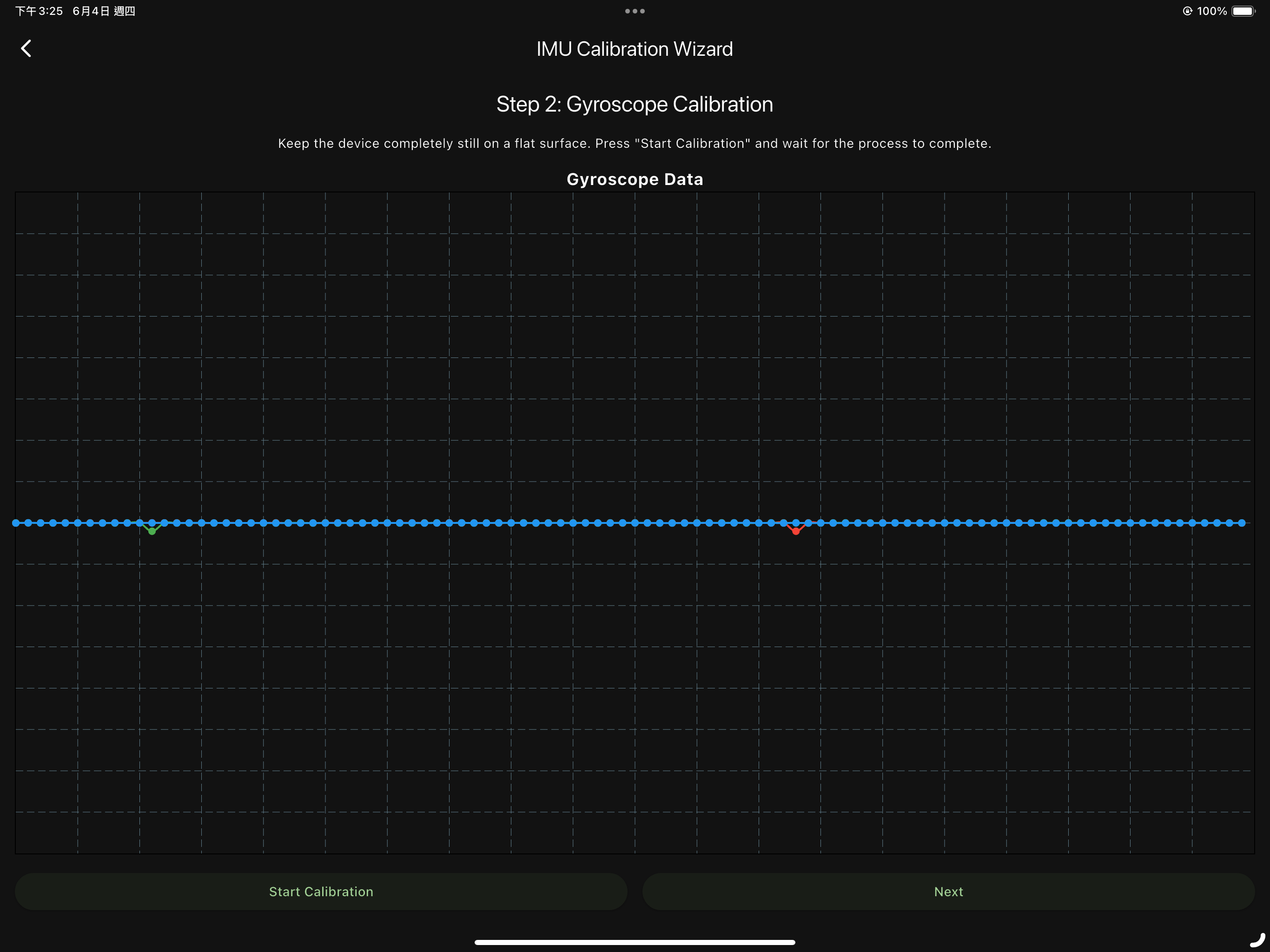Select the green dipped data point

[152, 531]
